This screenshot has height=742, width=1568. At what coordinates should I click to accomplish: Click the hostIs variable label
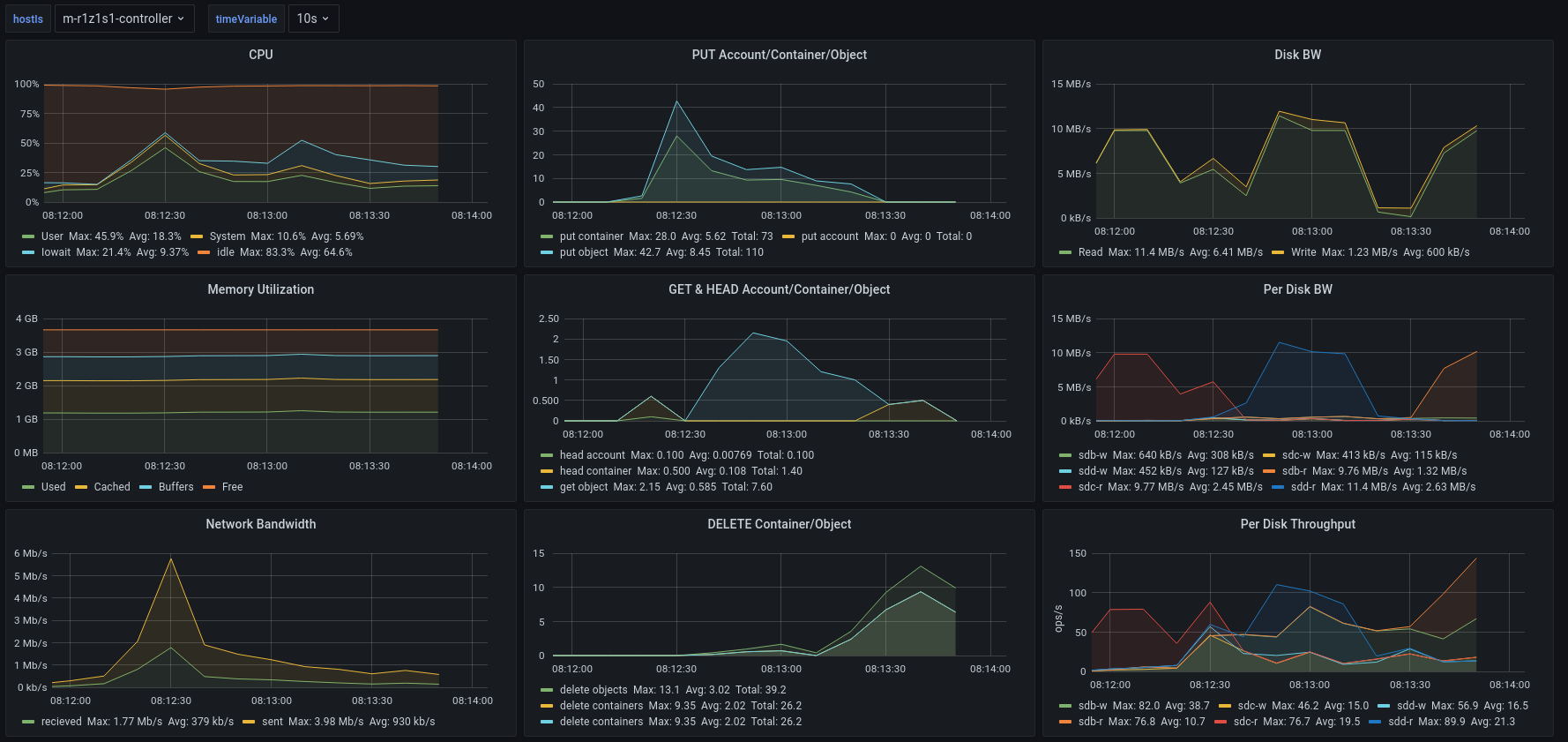pyautogui.click(x=28, y=19)
